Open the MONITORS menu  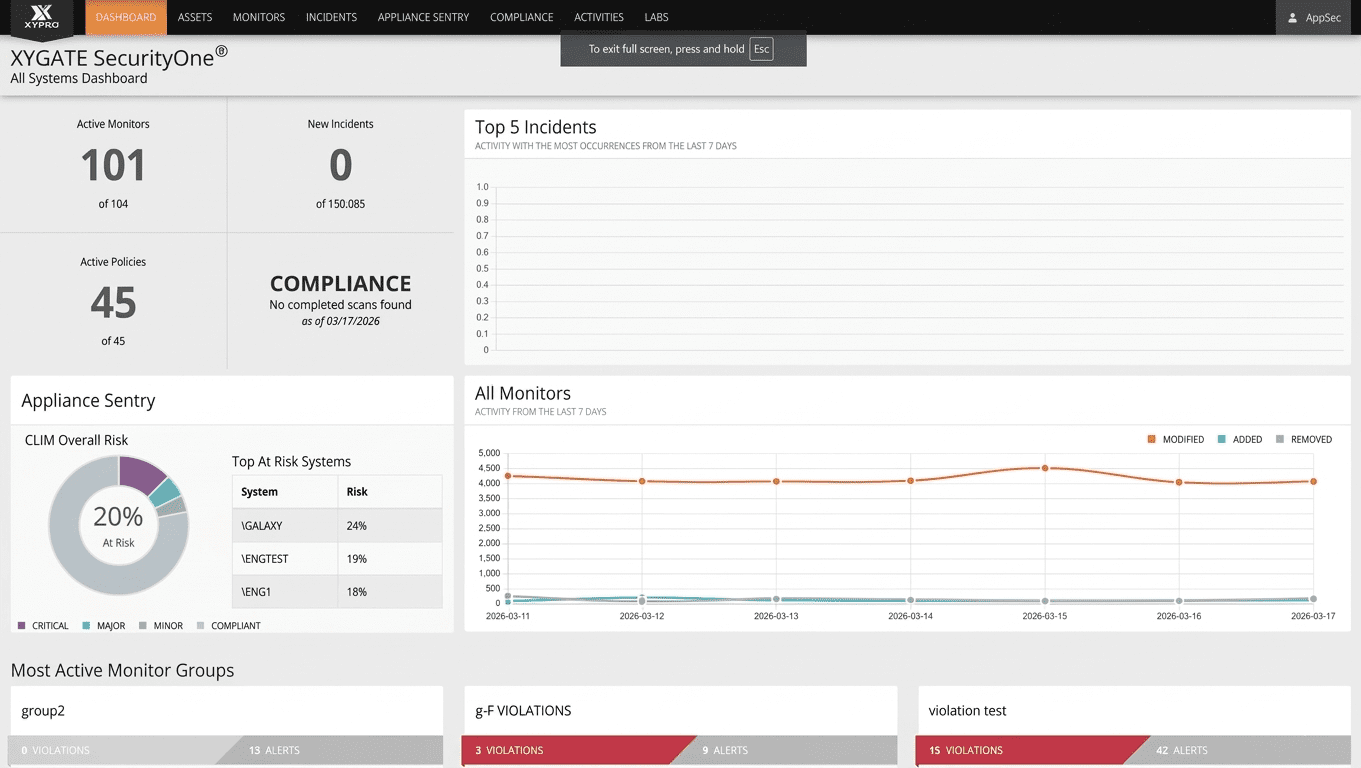coord(258,18)
